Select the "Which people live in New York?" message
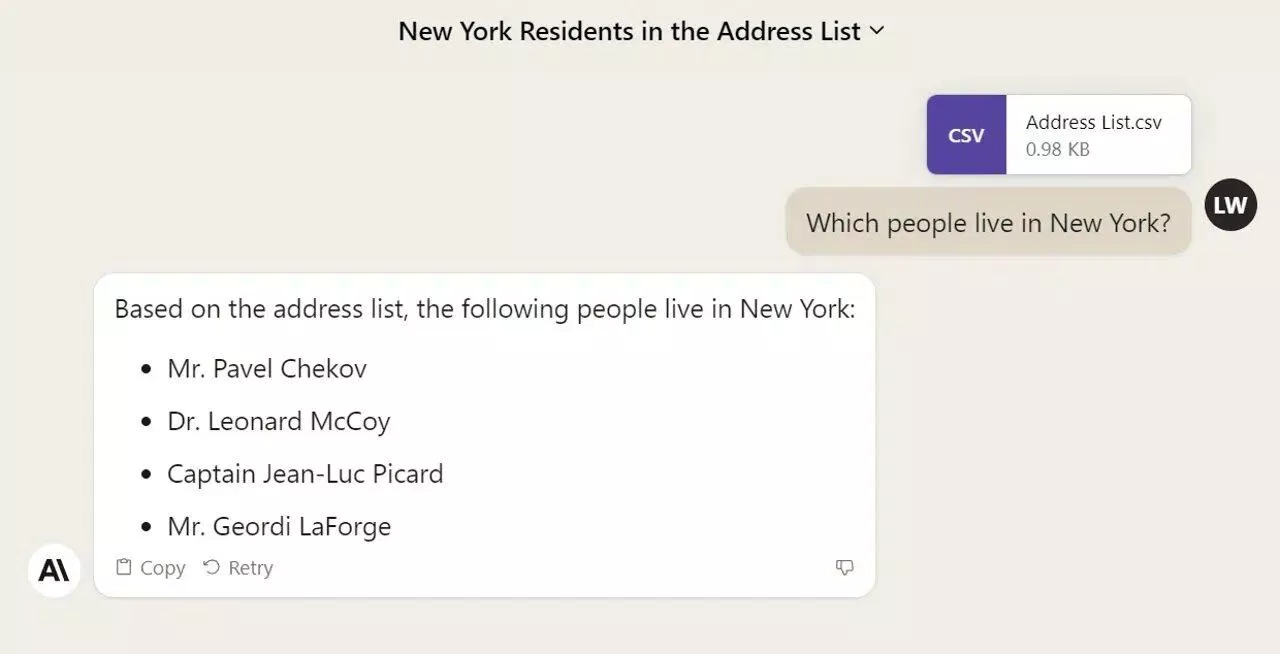Image resolution: width=1280 pixels, height=654 pixels. pyautogui.click(x=988, y=222)
